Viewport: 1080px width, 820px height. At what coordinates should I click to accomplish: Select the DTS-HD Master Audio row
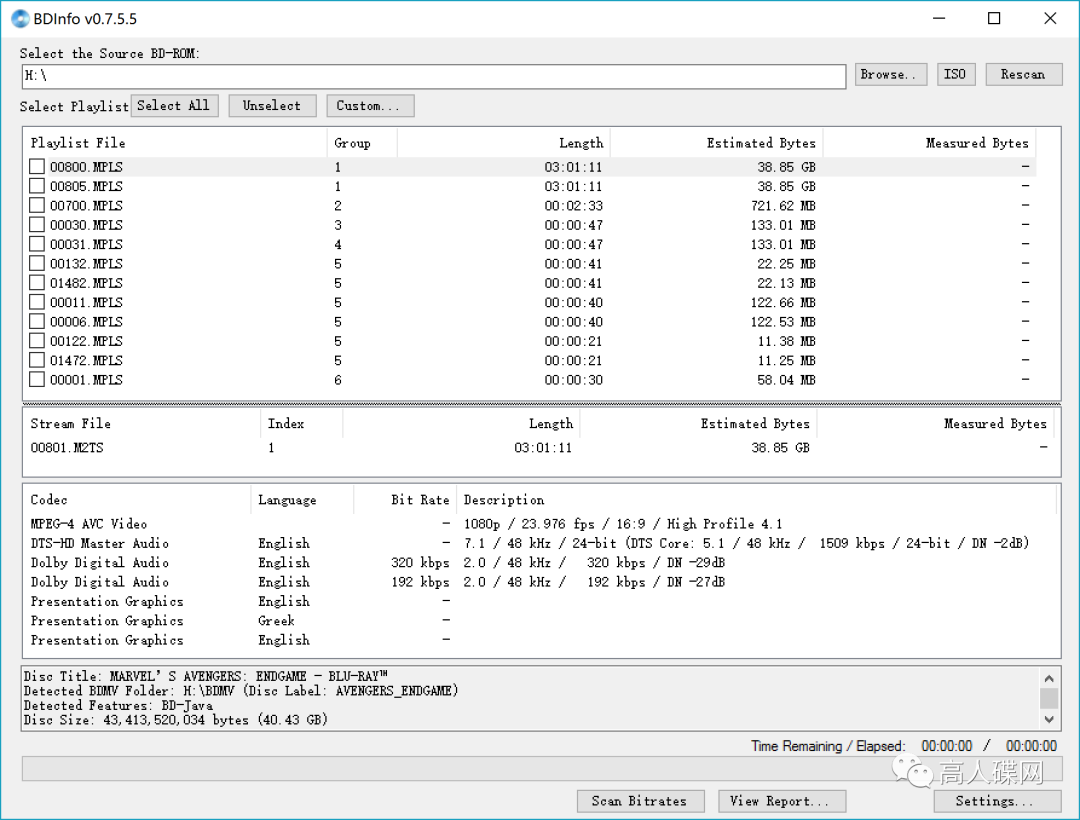[541, 543]
